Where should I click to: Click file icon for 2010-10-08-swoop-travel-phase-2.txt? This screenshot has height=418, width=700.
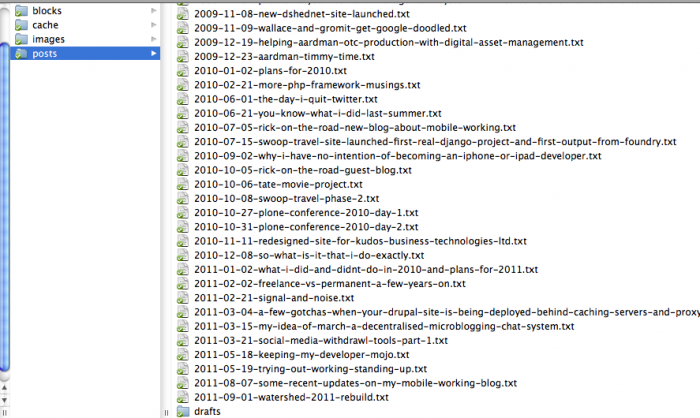183,199
